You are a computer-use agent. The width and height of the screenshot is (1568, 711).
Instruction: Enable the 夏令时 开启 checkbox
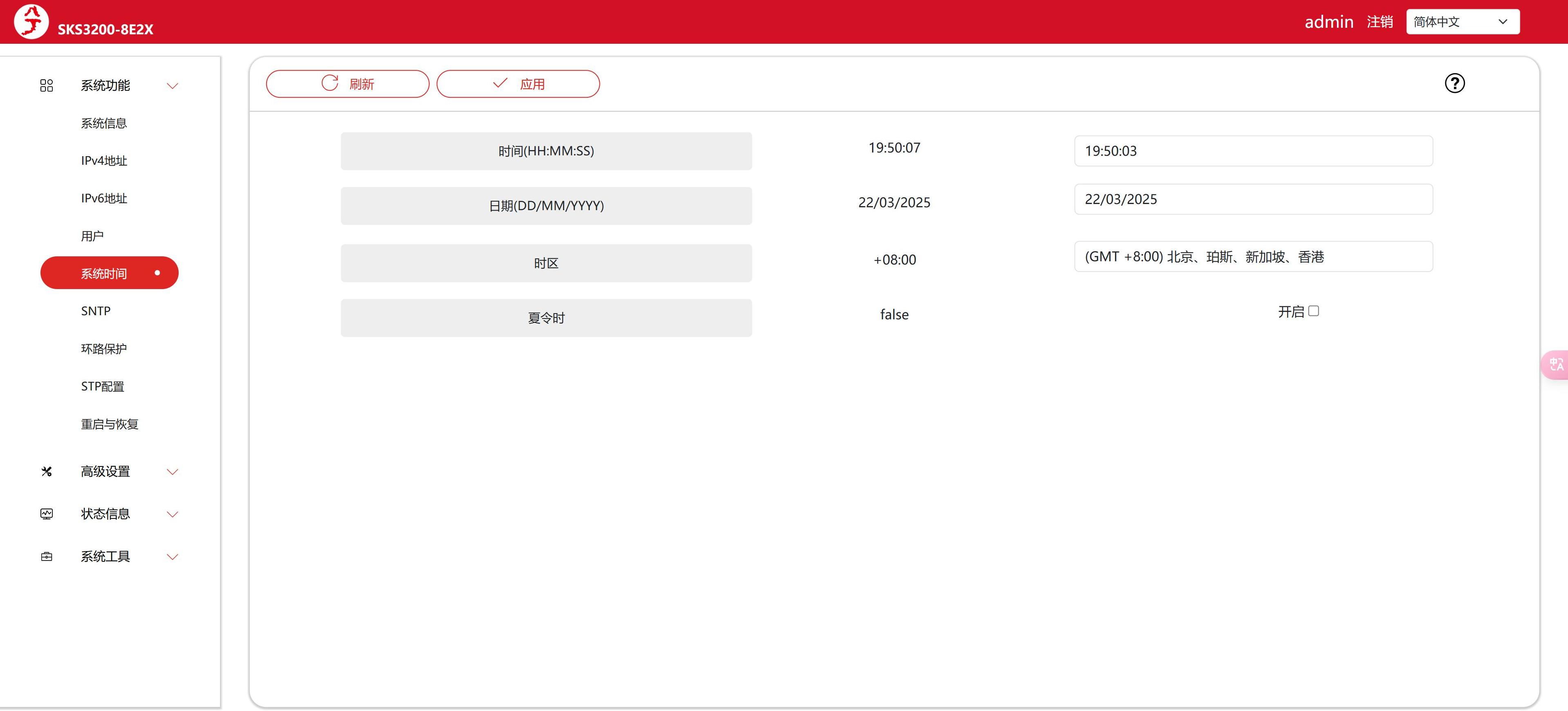pos(1314,311)
